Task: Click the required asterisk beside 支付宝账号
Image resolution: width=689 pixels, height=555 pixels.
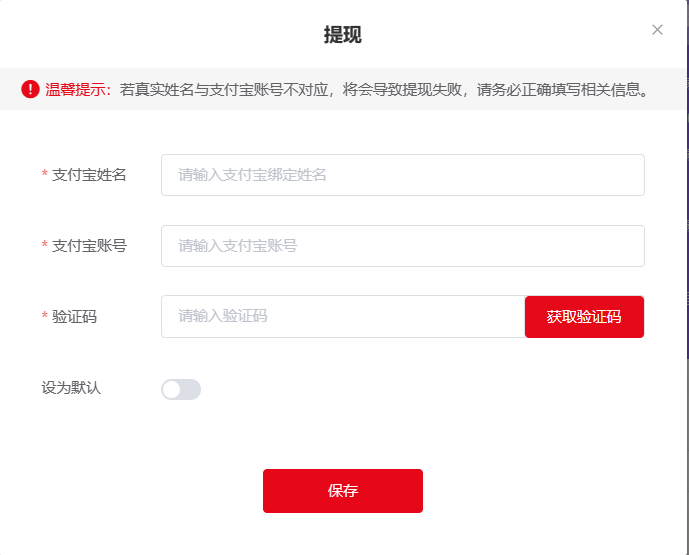Action: 44,245
